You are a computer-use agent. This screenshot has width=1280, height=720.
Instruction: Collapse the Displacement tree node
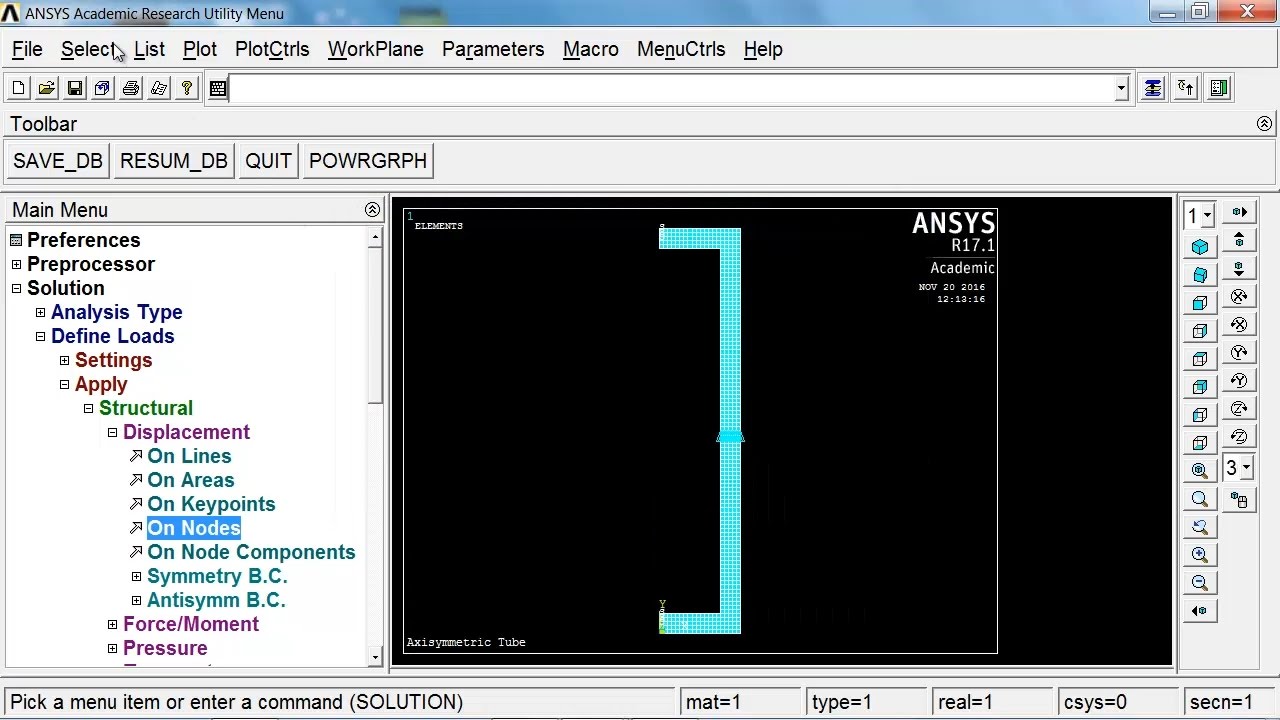click(x=112, y=432)
